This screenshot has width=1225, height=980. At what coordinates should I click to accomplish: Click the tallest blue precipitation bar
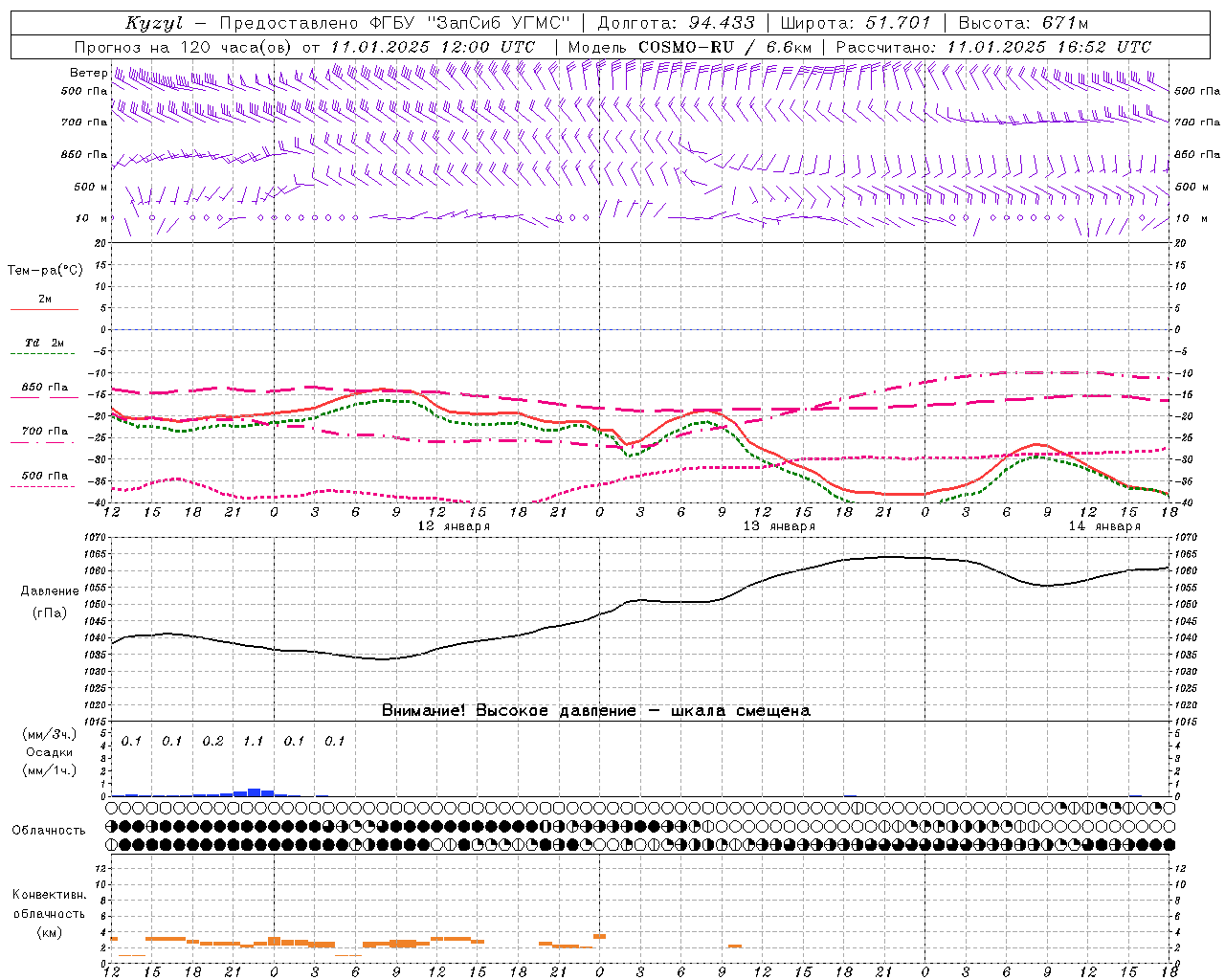click(x=254, y=792)
